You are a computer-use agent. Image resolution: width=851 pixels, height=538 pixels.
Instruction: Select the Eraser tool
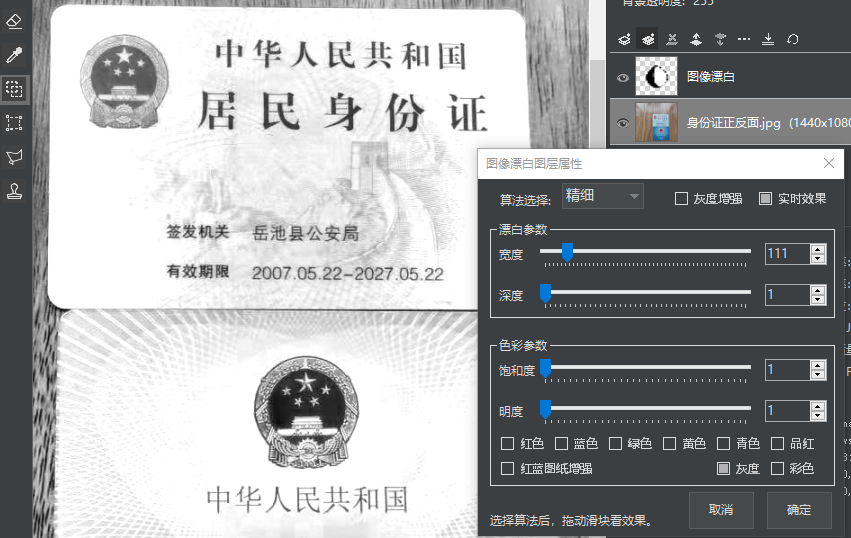pos(14,21)
